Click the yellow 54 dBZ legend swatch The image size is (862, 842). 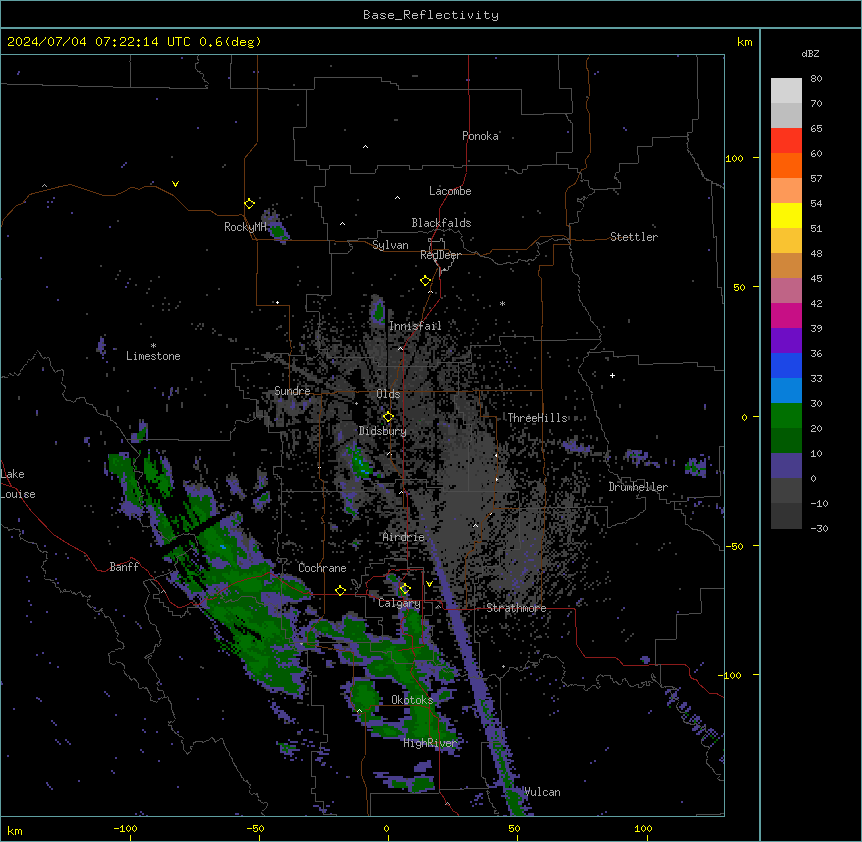786,215
